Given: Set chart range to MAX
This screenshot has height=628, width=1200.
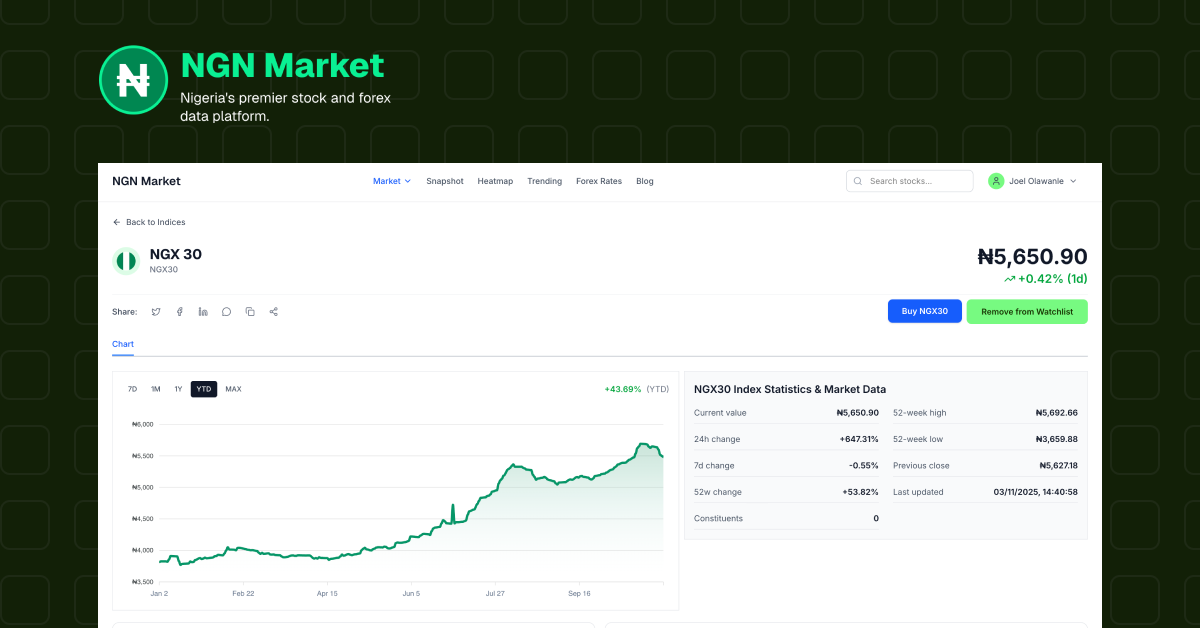Looking at the screenshot, I should coord(233,389).
